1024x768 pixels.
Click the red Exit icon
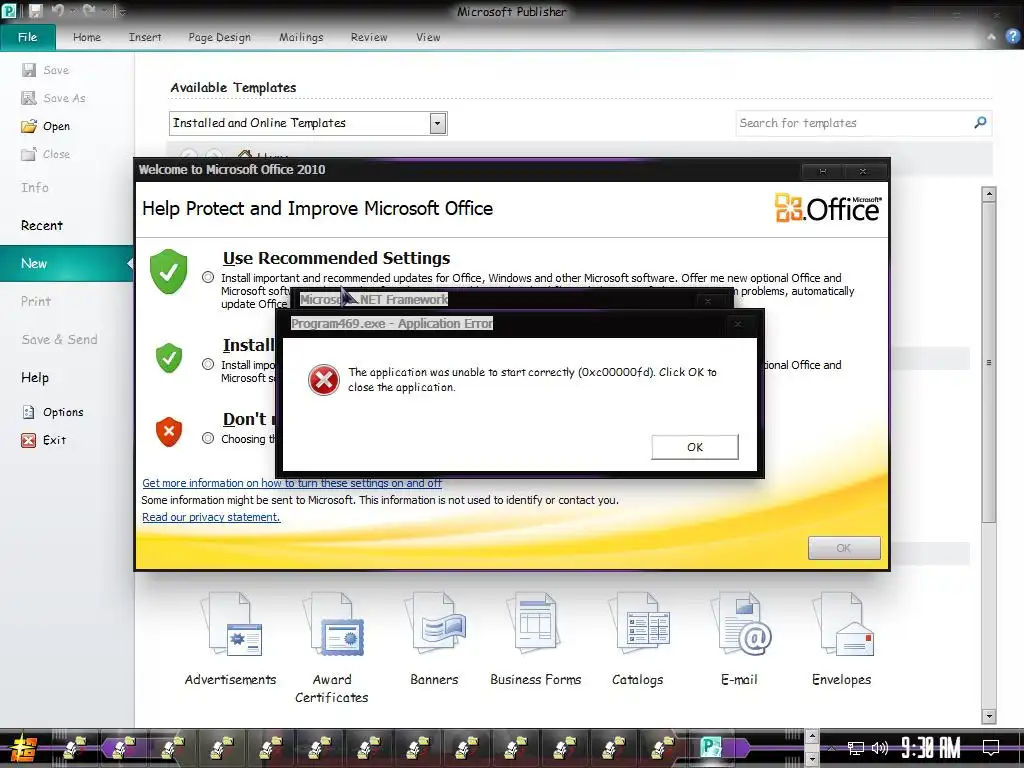pyautogui.click(x=29, y=440)
